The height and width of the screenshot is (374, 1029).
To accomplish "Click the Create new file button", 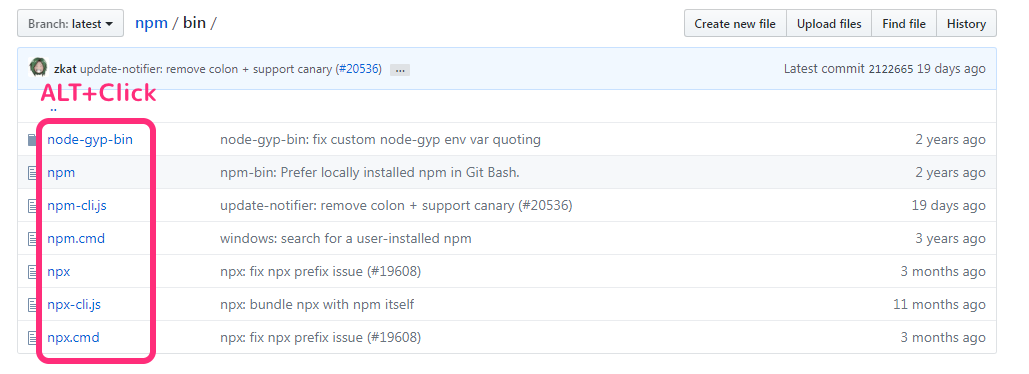I will click(x=735, y=24).
